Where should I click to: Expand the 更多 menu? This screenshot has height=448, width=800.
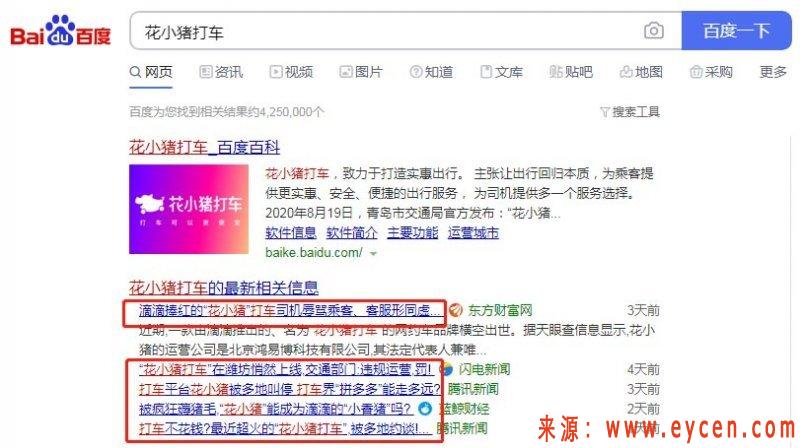coord(773,72)
